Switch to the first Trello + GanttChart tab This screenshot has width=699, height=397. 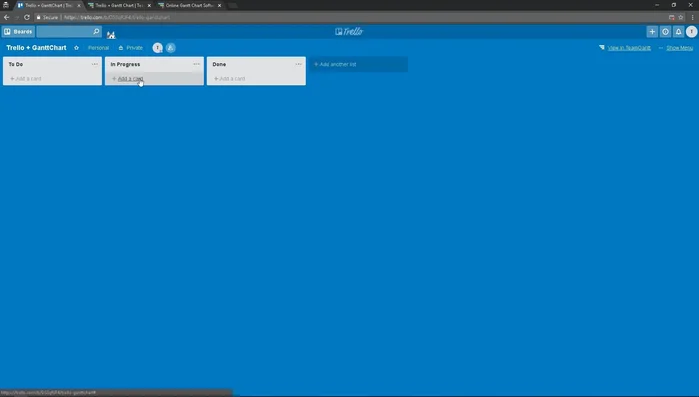[x=48, y=5]
